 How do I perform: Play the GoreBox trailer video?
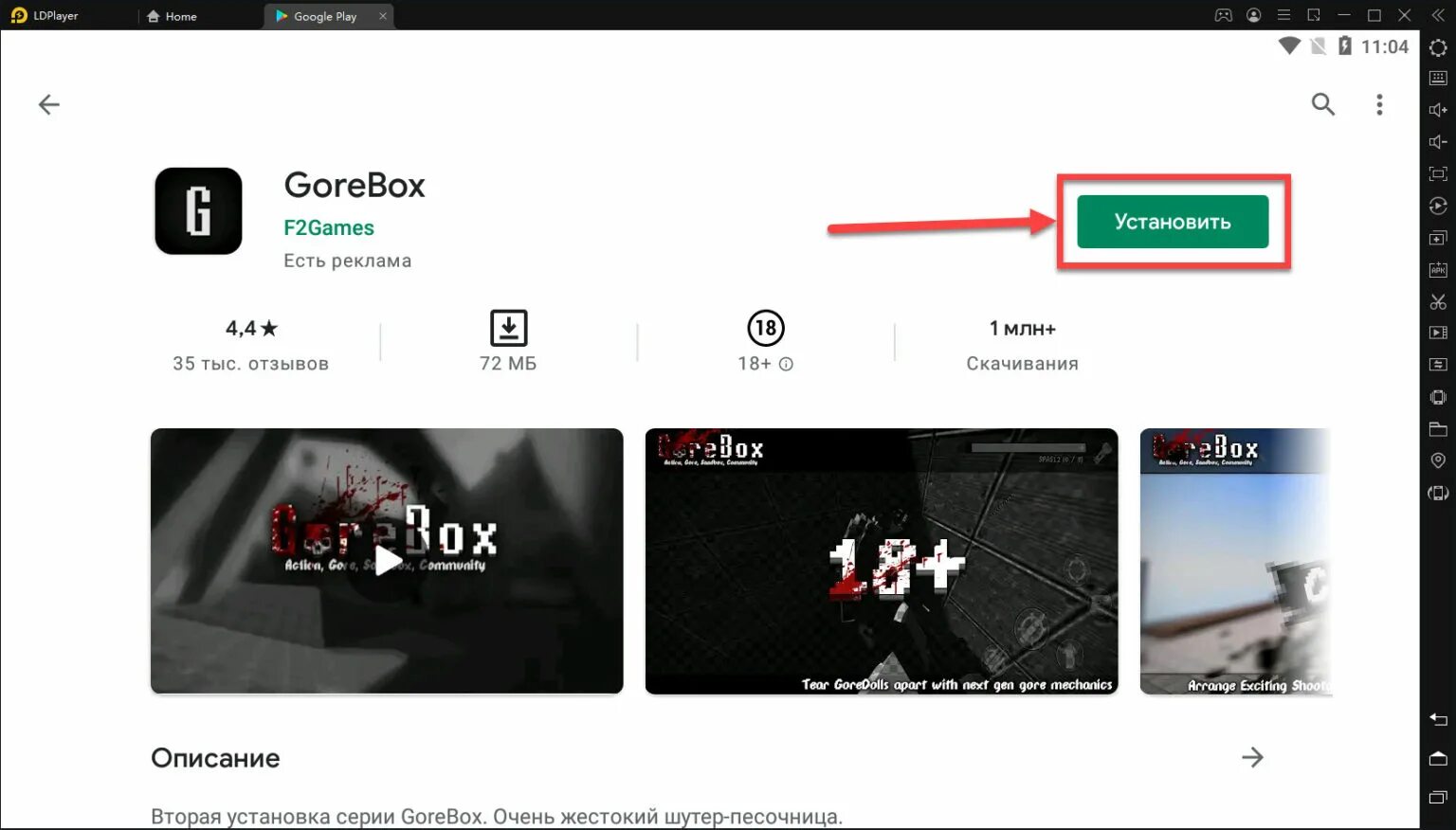[x=387, y=561]
